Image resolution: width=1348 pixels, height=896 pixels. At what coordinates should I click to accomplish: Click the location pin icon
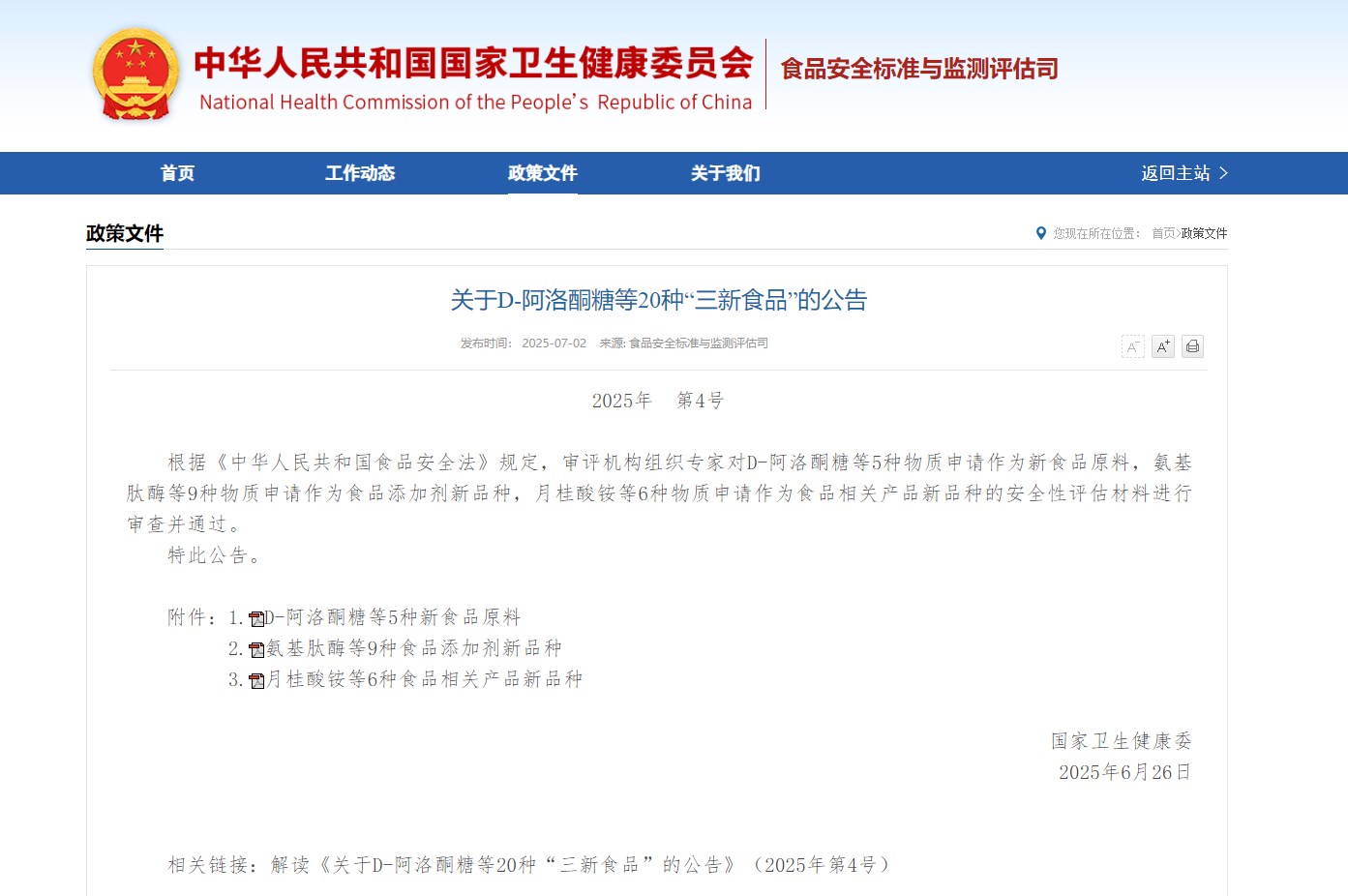point(1041,233)
